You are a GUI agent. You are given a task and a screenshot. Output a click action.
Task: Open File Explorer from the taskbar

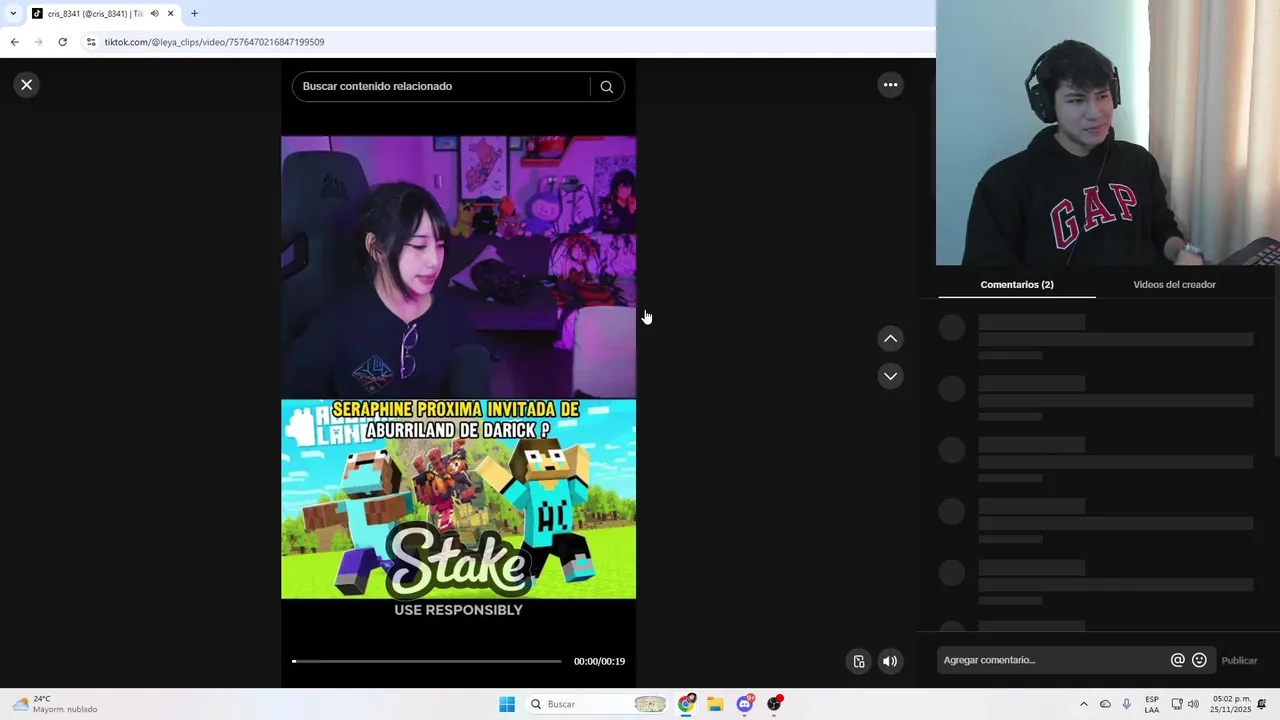pos(715,704)
